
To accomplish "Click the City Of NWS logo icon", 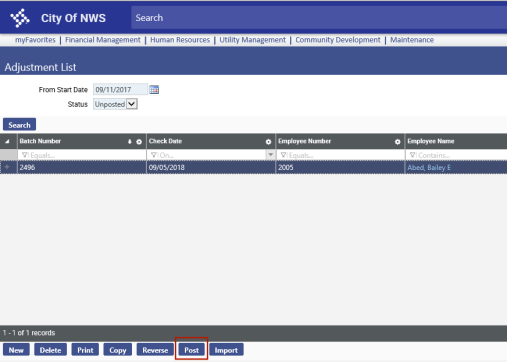I will click(20, 18).
